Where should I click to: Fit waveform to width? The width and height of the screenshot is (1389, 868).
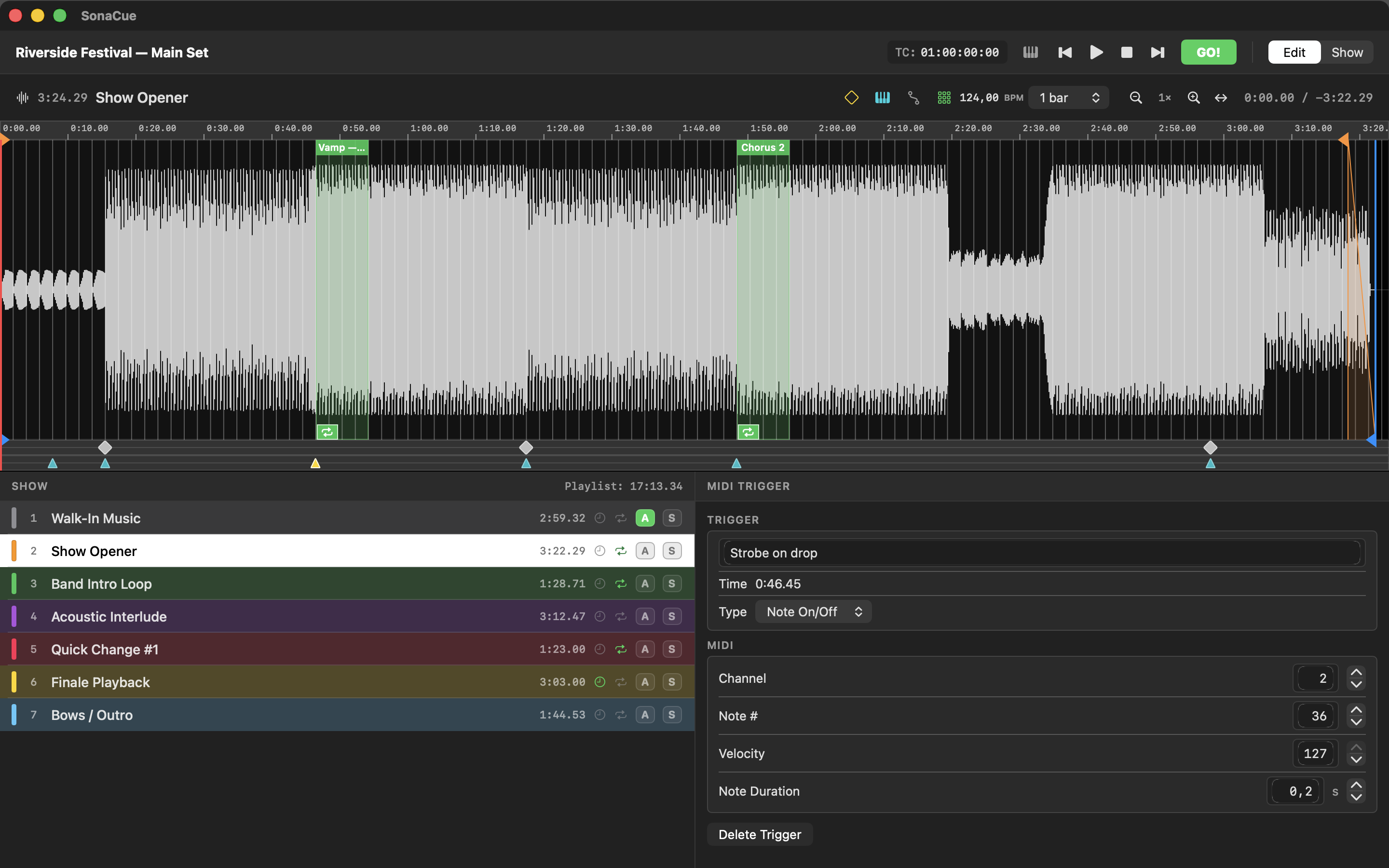[x=1221, y=97]
